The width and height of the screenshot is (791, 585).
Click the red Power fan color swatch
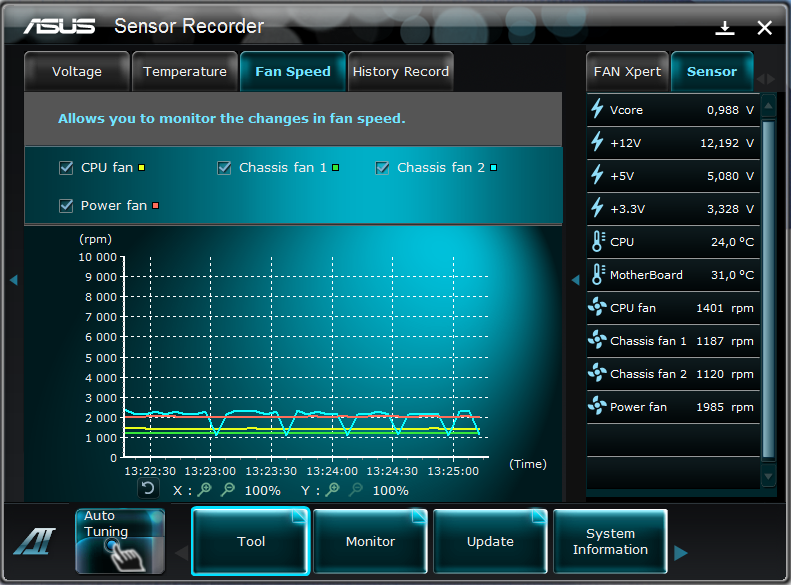pyautogui.click(x=155, y=206)
